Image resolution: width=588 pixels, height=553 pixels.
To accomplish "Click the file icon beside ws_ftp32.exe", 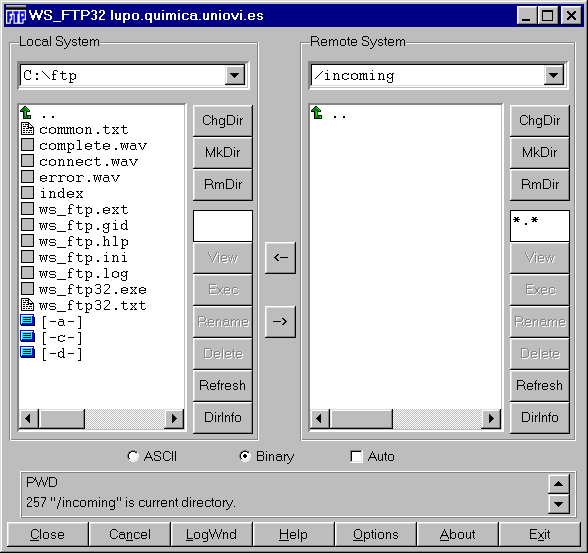I will point(27,289).
